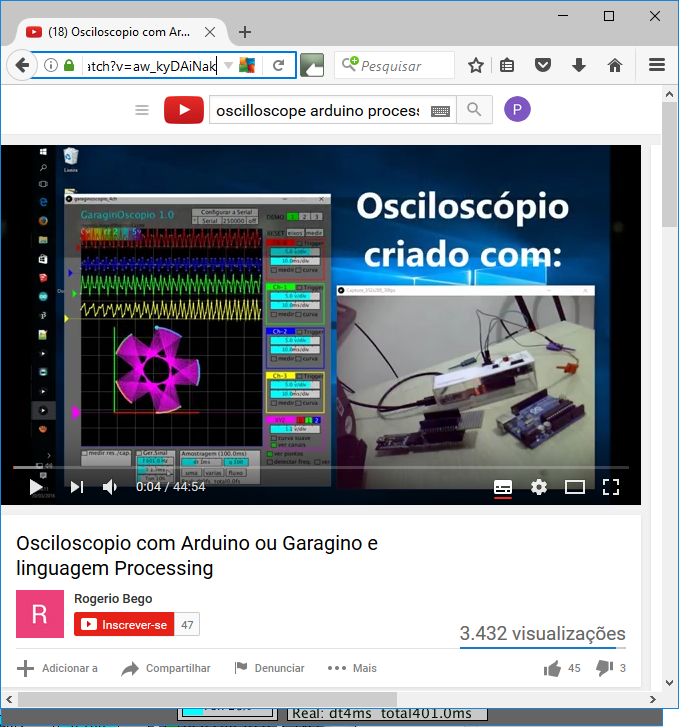Open the purple P account avatar
Screen dimensions: 679x727
tap(517, 109)
